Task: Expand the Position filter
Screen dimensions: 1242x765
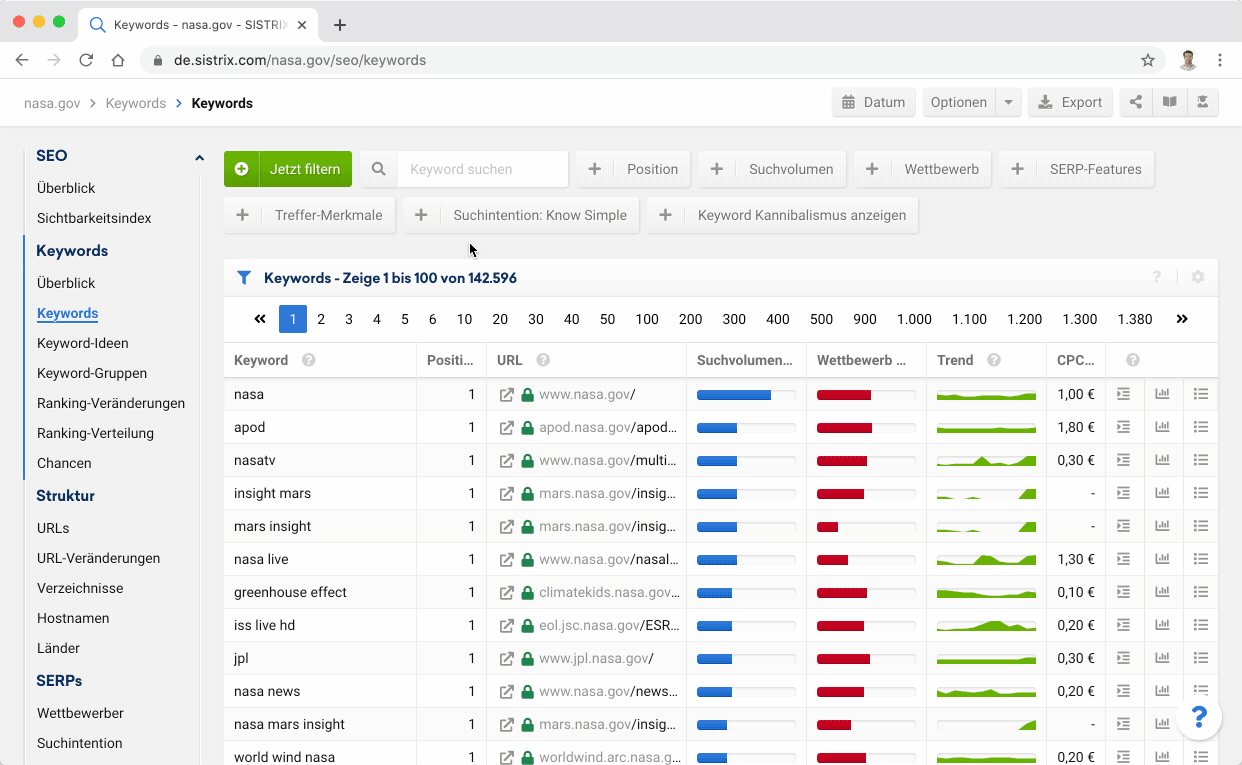Action: (x=632, y=169)
